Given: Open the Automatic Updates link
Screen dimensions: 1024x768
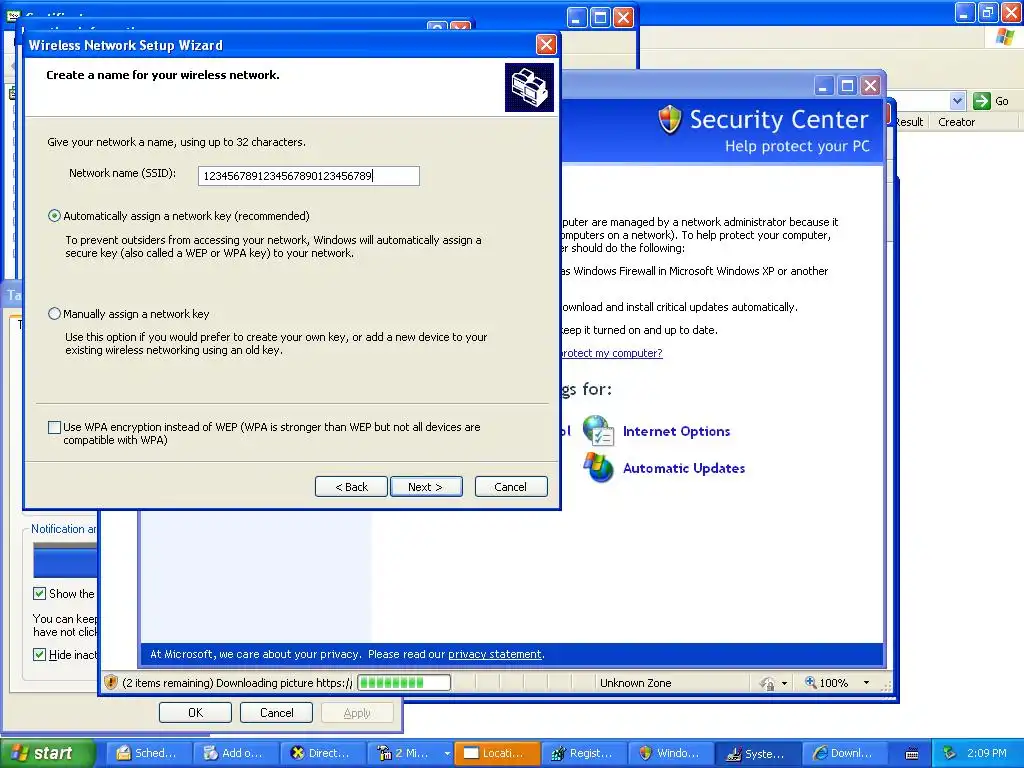Looking at the screenshot, I should point(684,468).
